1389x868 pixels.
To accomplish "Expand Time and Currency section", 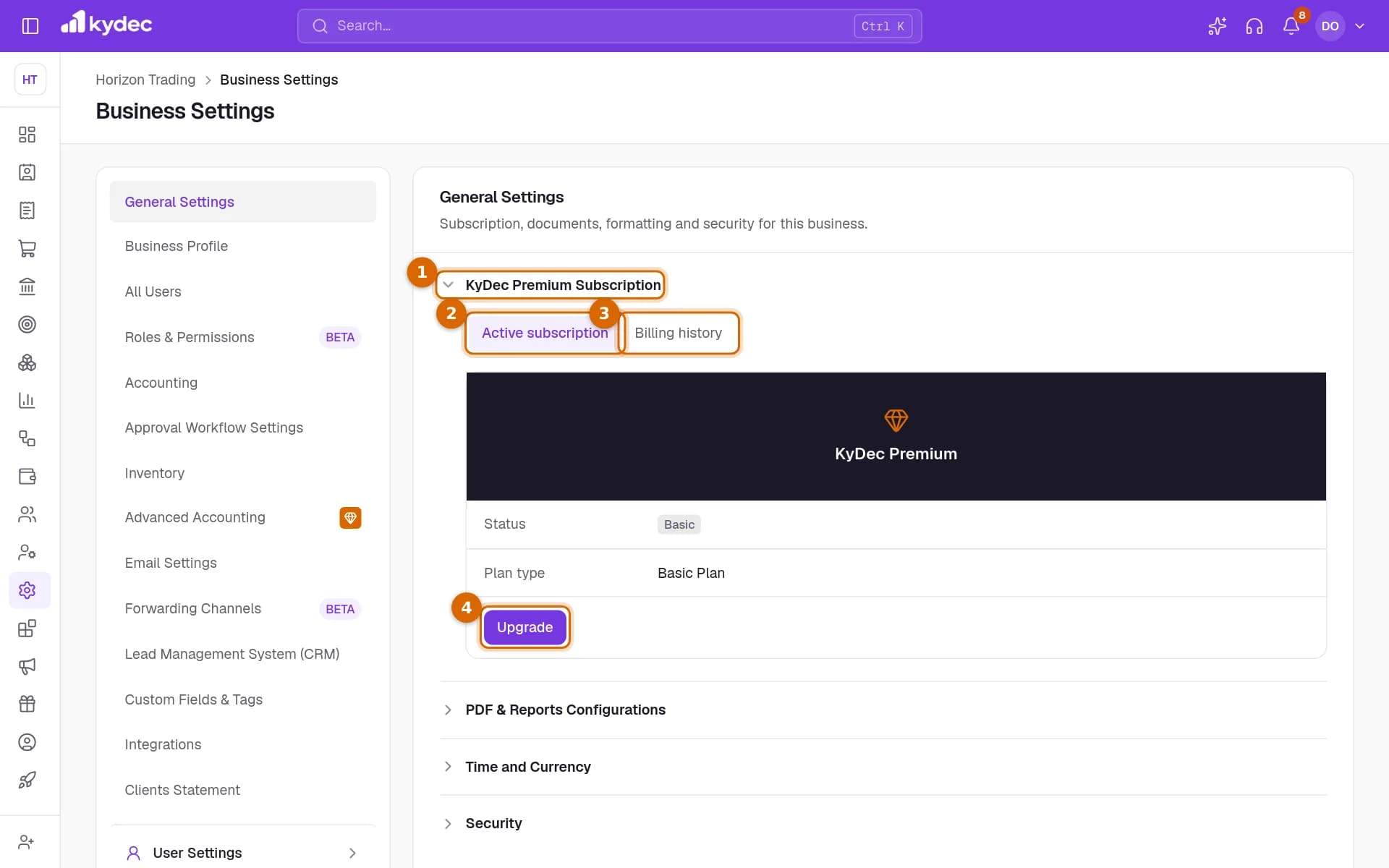I will click(x=883, y=767).
